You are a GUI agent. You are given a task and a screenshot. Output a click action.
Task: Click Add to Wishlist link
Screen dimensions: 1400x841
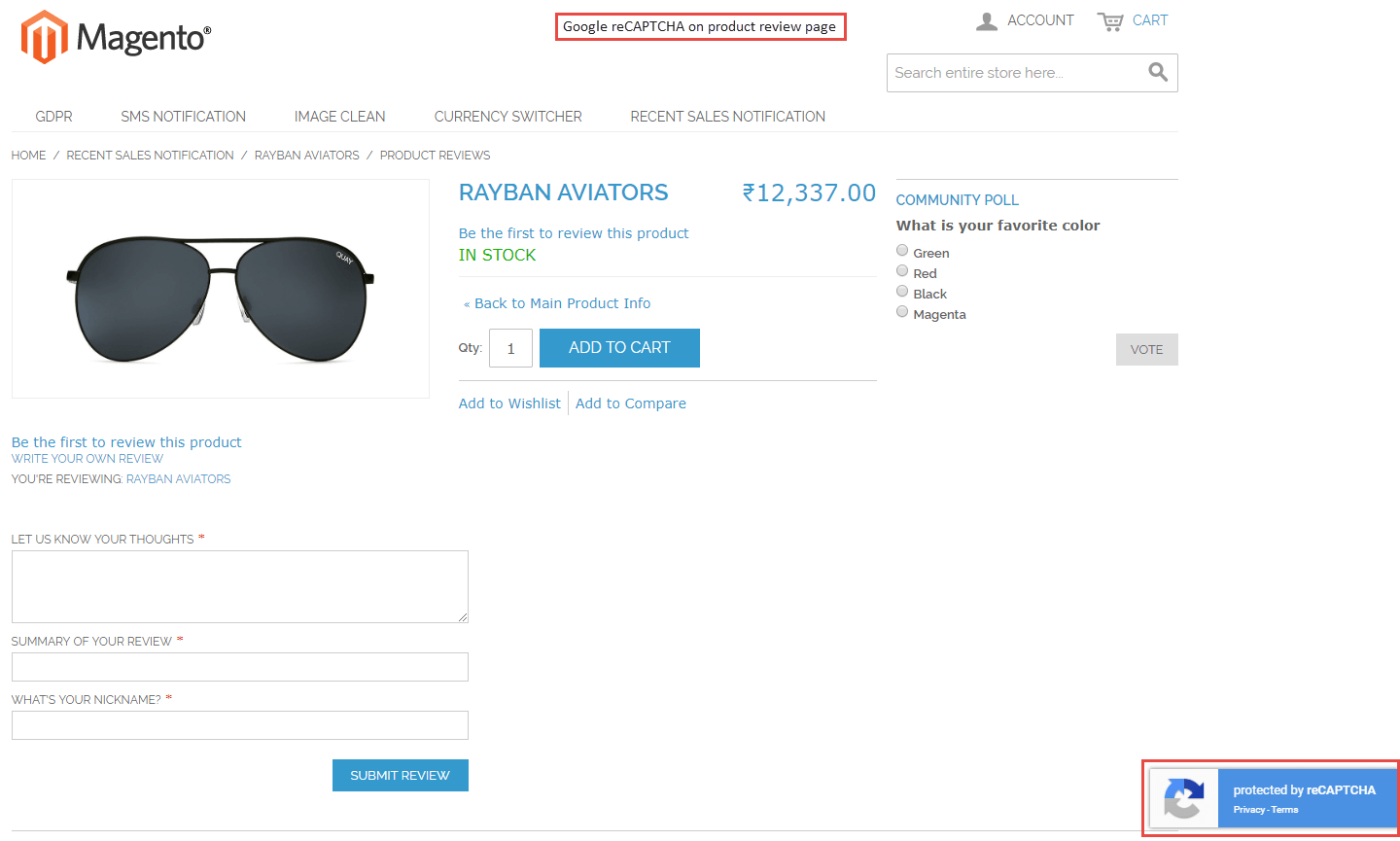tap(509, 403)
